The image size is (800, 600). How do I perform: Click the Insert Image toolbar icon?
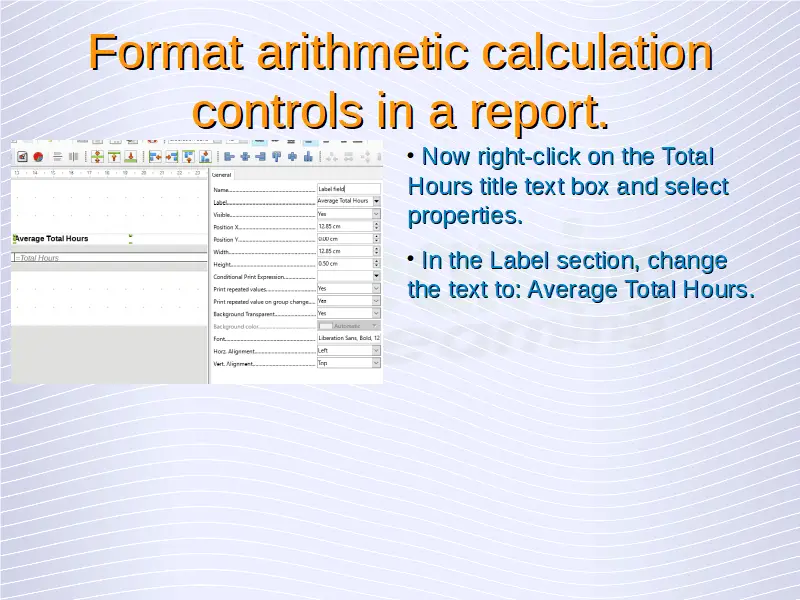tap(22, 157)
